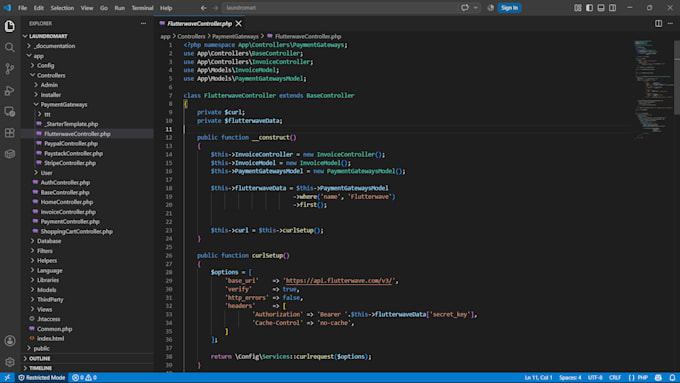This screenshot has height=383, width=680.
Task: Open the Run and Debug view
Action: pyautogui.click(x=10, y=90)
